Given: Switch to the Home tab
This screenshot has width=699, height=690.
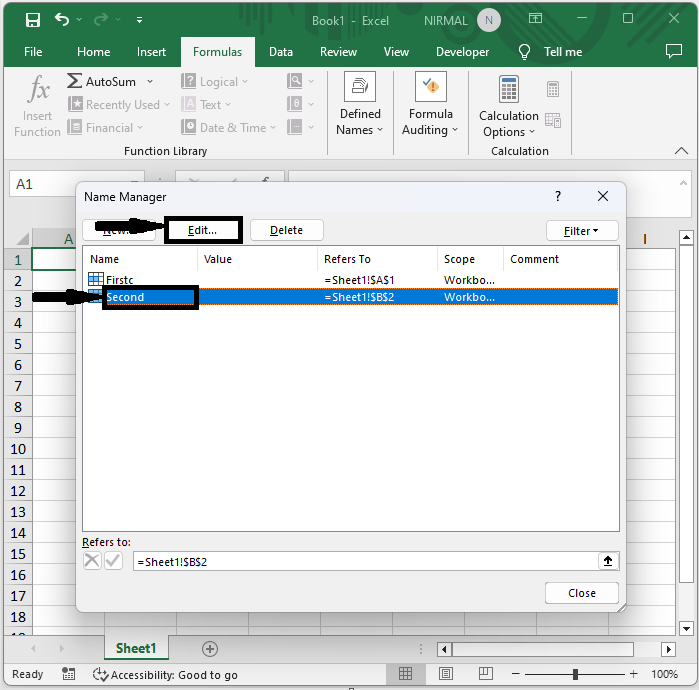Looking at the screenshot, I should tap(93, 52).
